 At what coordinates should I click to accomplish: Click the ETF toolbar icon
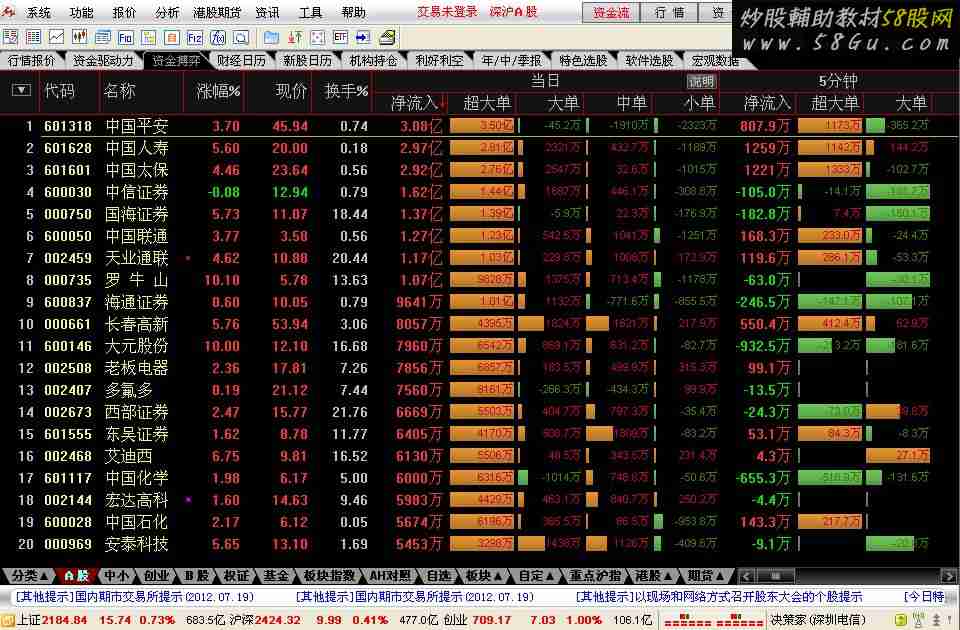pyautogui.click(x=340, y=38)
